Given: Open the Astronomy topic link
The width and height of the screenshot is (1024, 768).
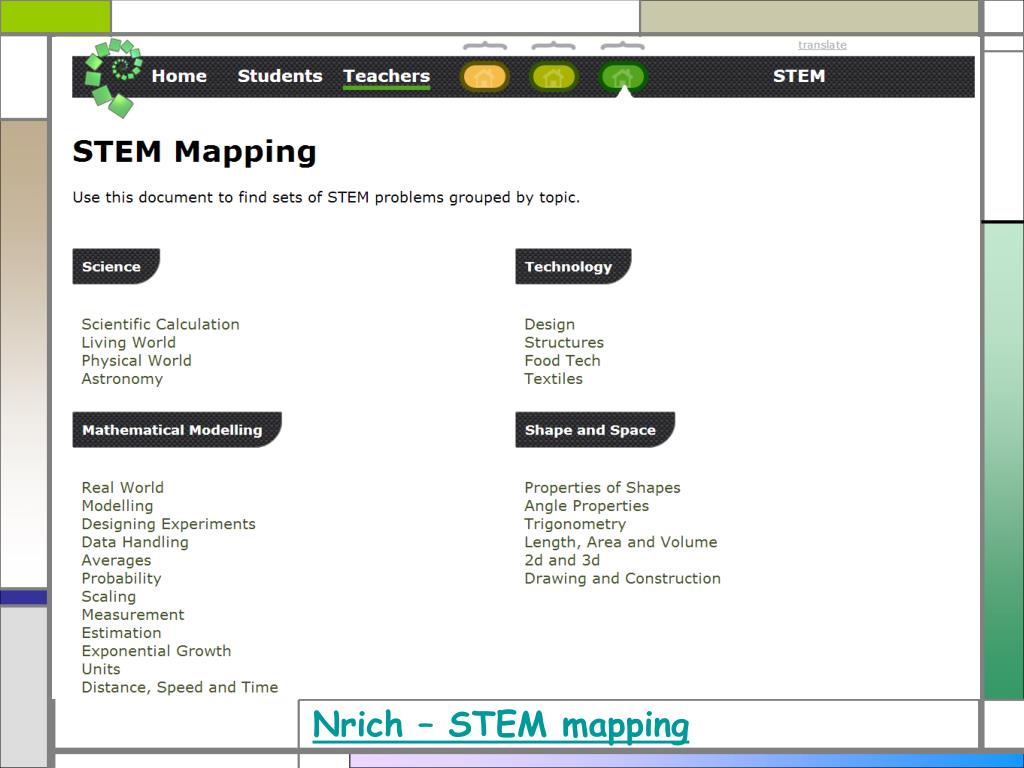Looking at the screenshot, I should tap(122, 379).
